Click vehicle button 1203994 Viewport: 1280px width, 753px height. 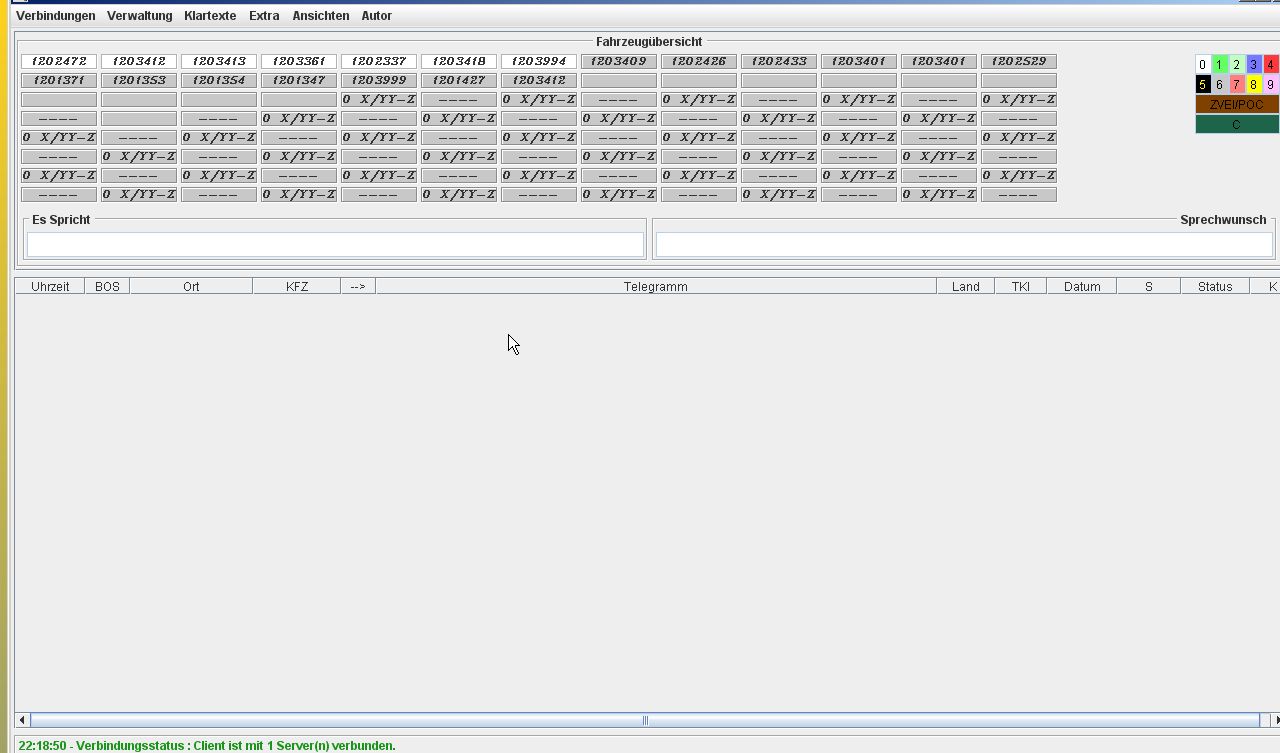[x=539, y=61]
